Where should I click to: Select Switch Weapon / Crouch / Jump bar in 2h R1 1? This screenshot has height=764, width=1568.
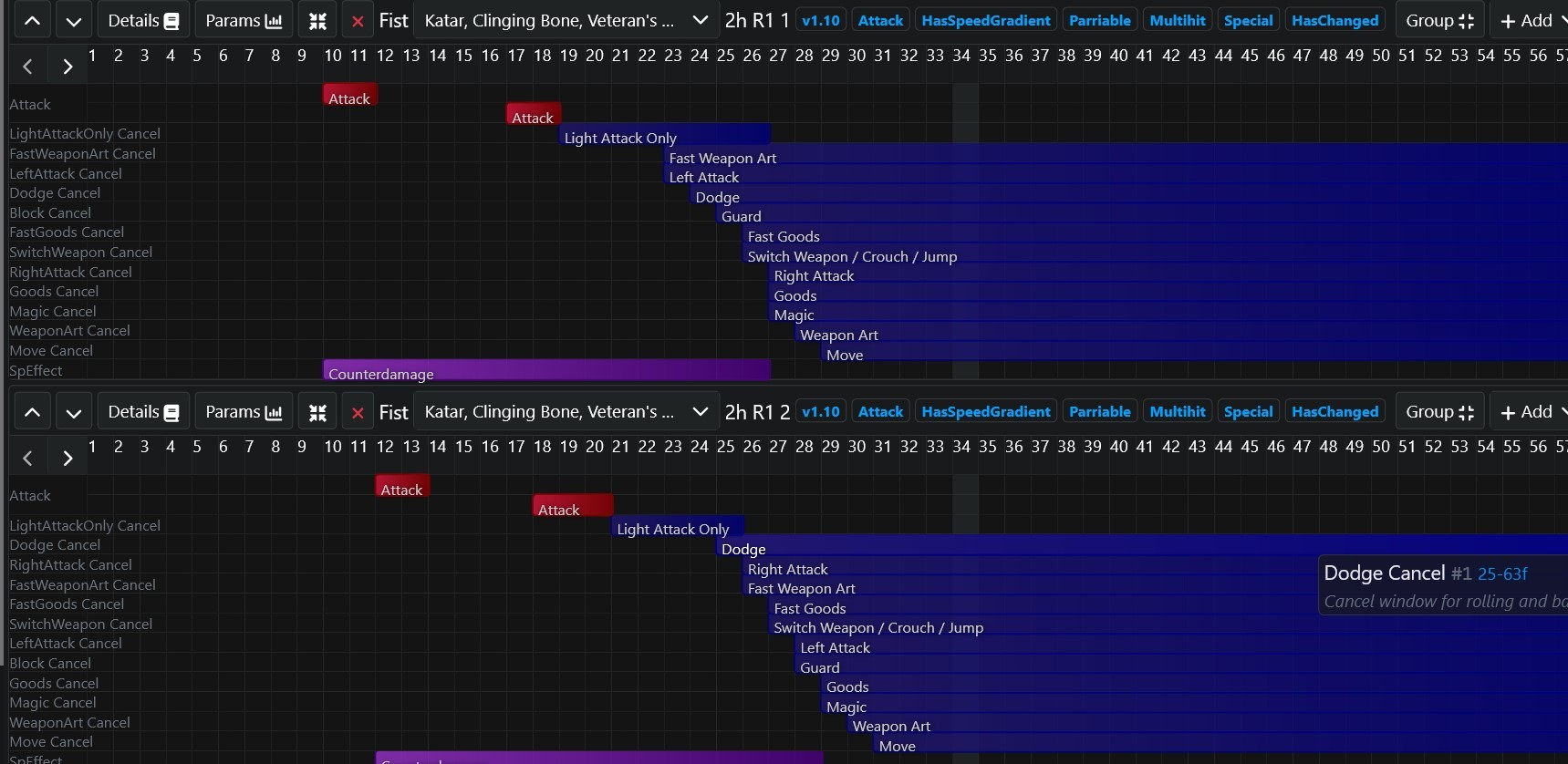[1155, 256]
